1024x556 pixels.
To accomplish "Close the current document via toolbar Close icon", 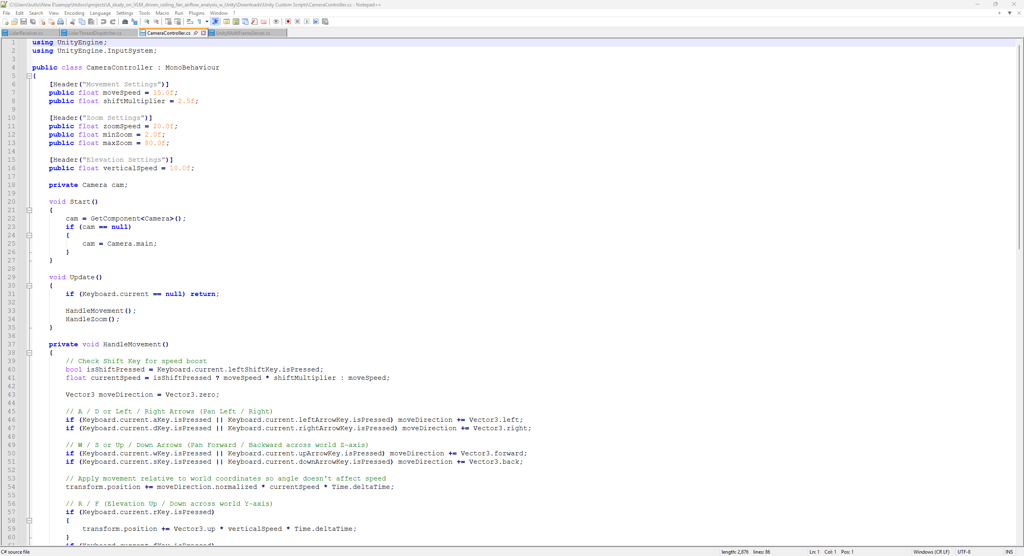I will 42,22.
